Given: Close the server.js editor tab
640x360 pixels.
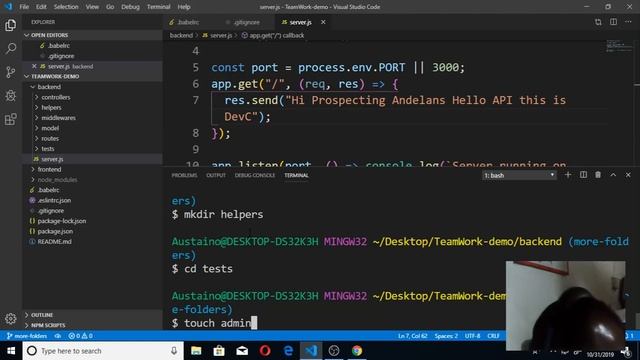Looking at the screenshot, I should click(x=323, y=22).
